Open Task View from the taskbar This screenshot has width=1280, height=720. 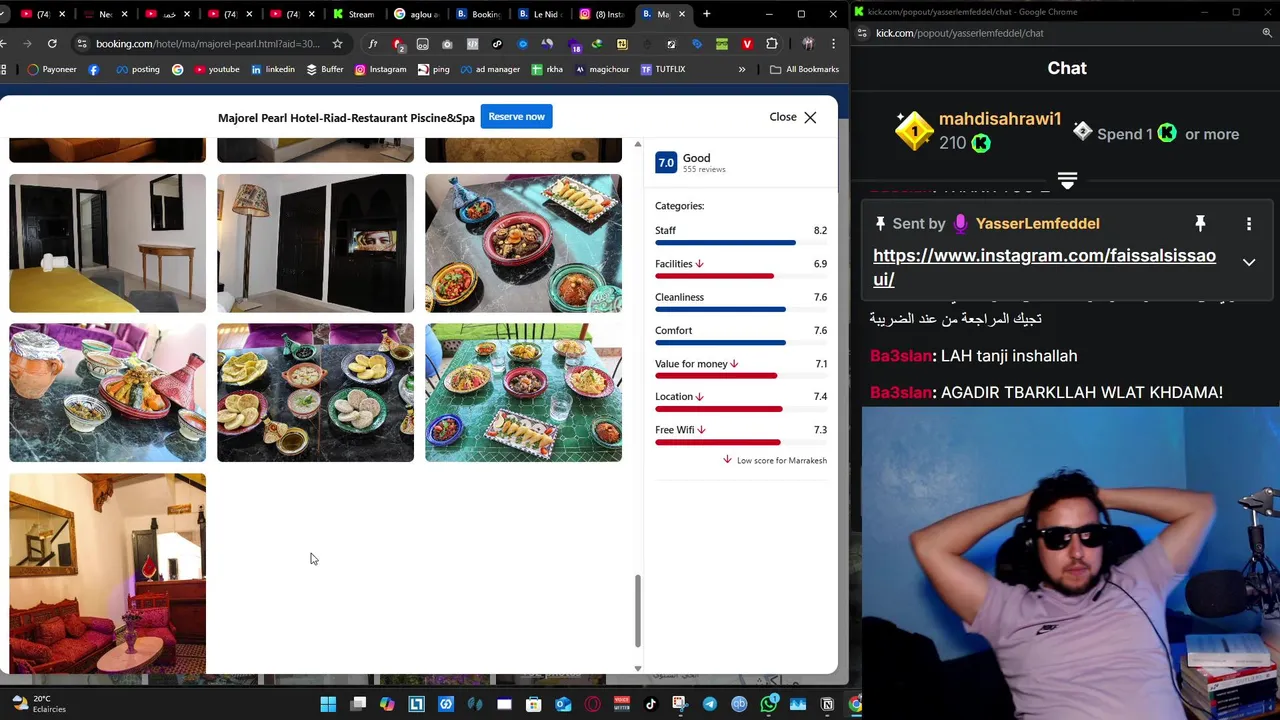[358, 705]
